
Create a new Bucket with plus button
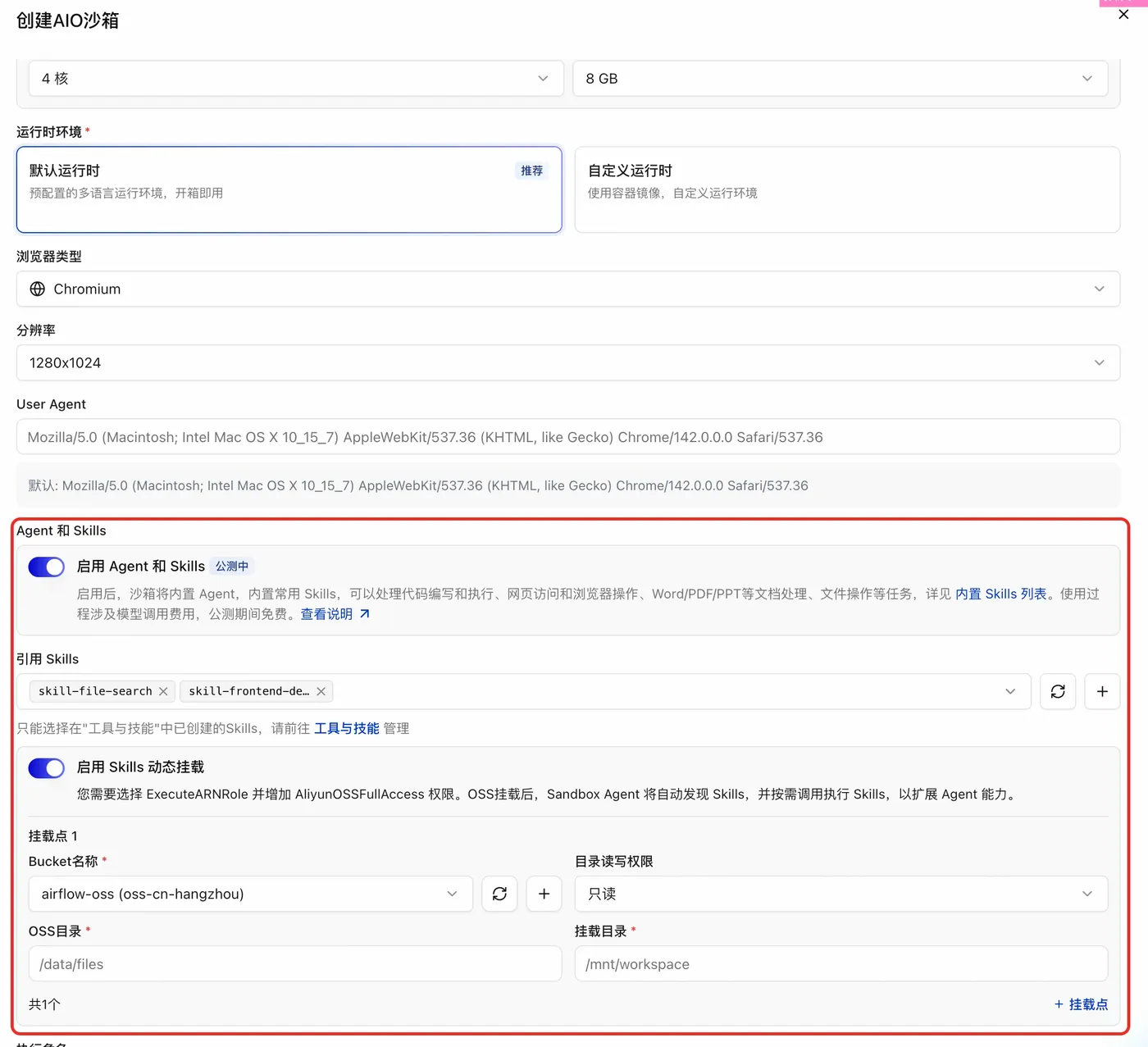click(544, 894)
